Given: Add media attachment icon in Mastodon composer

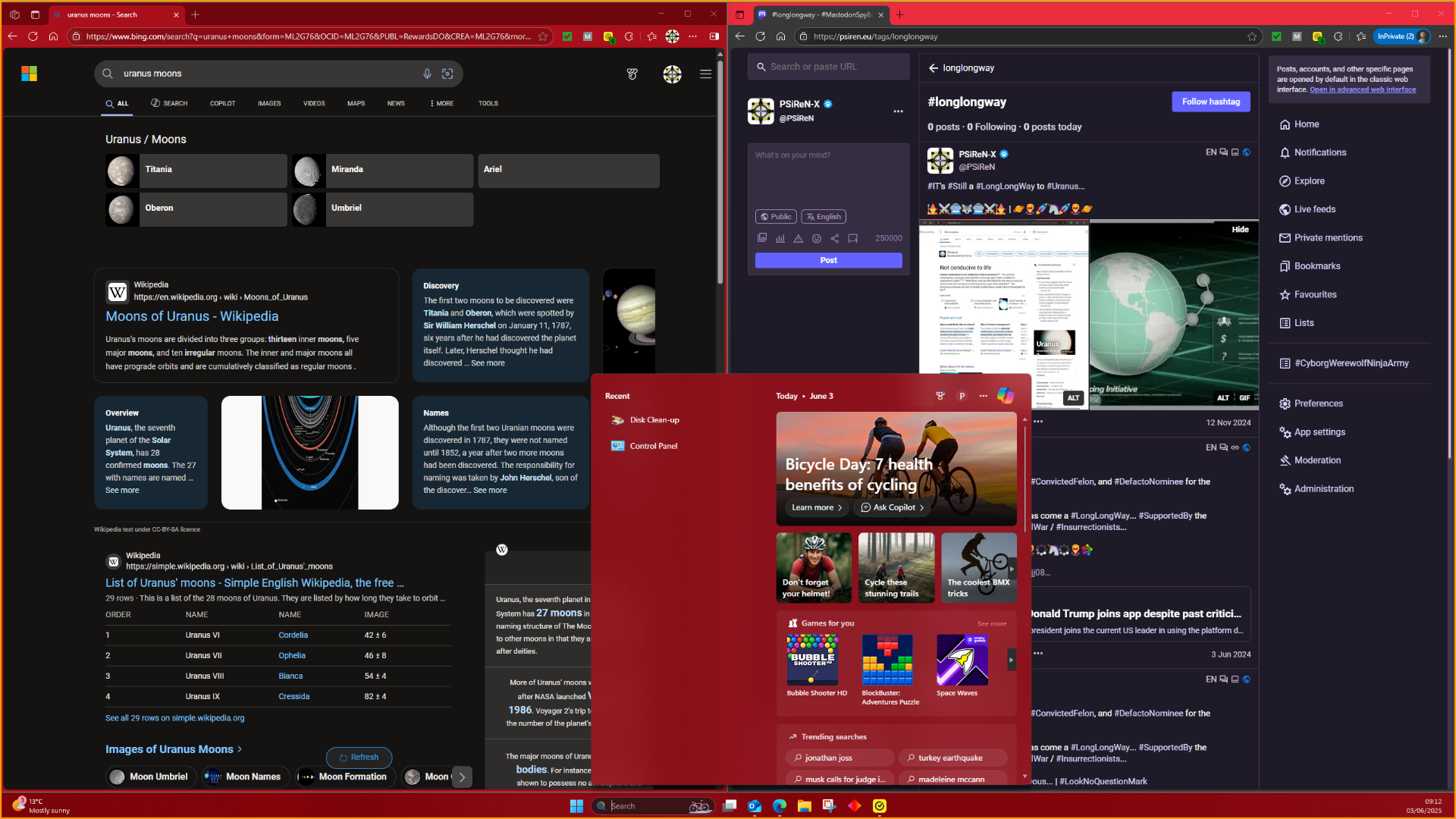Looking at the screenshot, I should [x=762, y=238].
